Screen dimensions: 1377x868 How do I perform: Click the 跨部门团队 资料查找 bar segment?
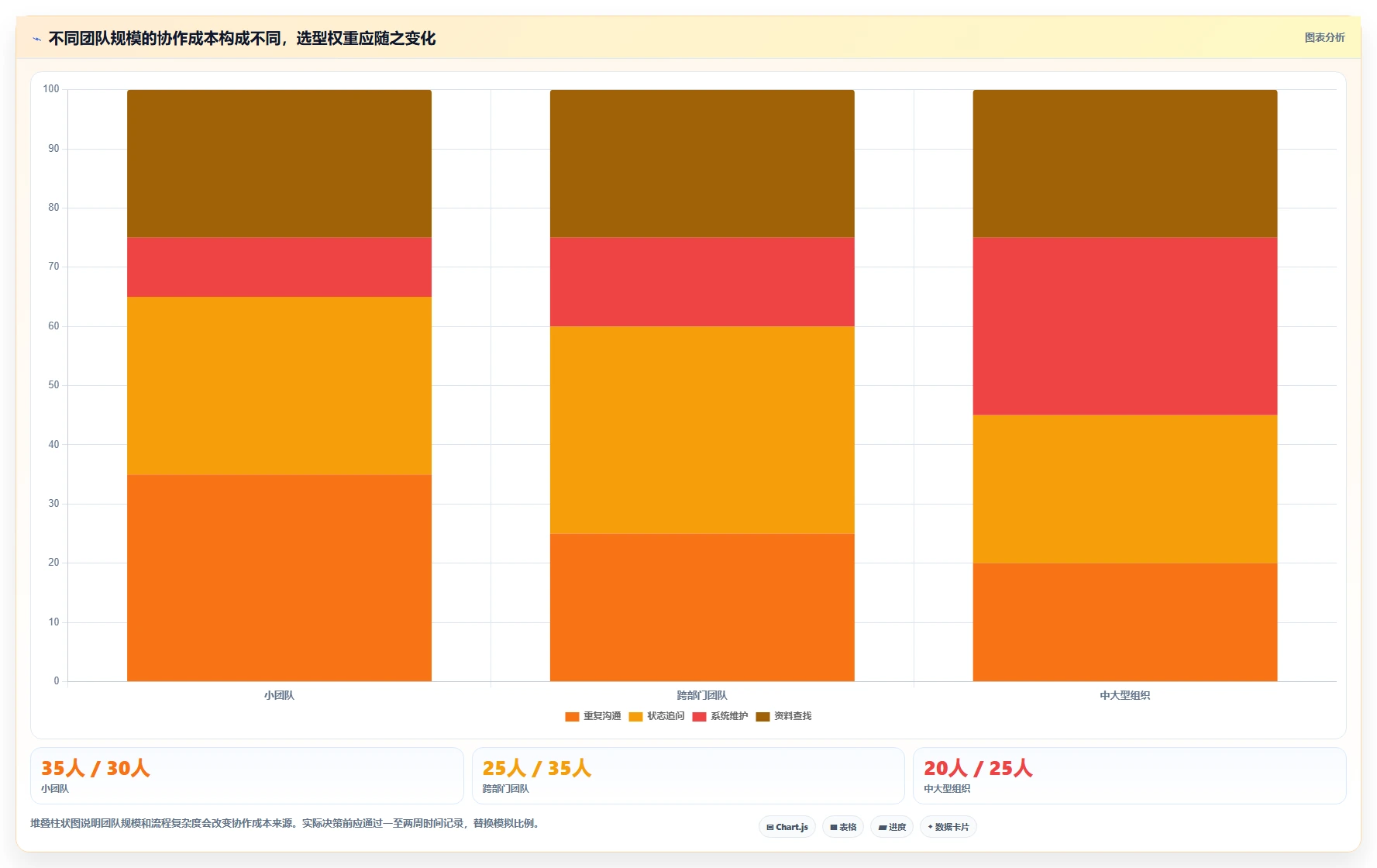702,164
